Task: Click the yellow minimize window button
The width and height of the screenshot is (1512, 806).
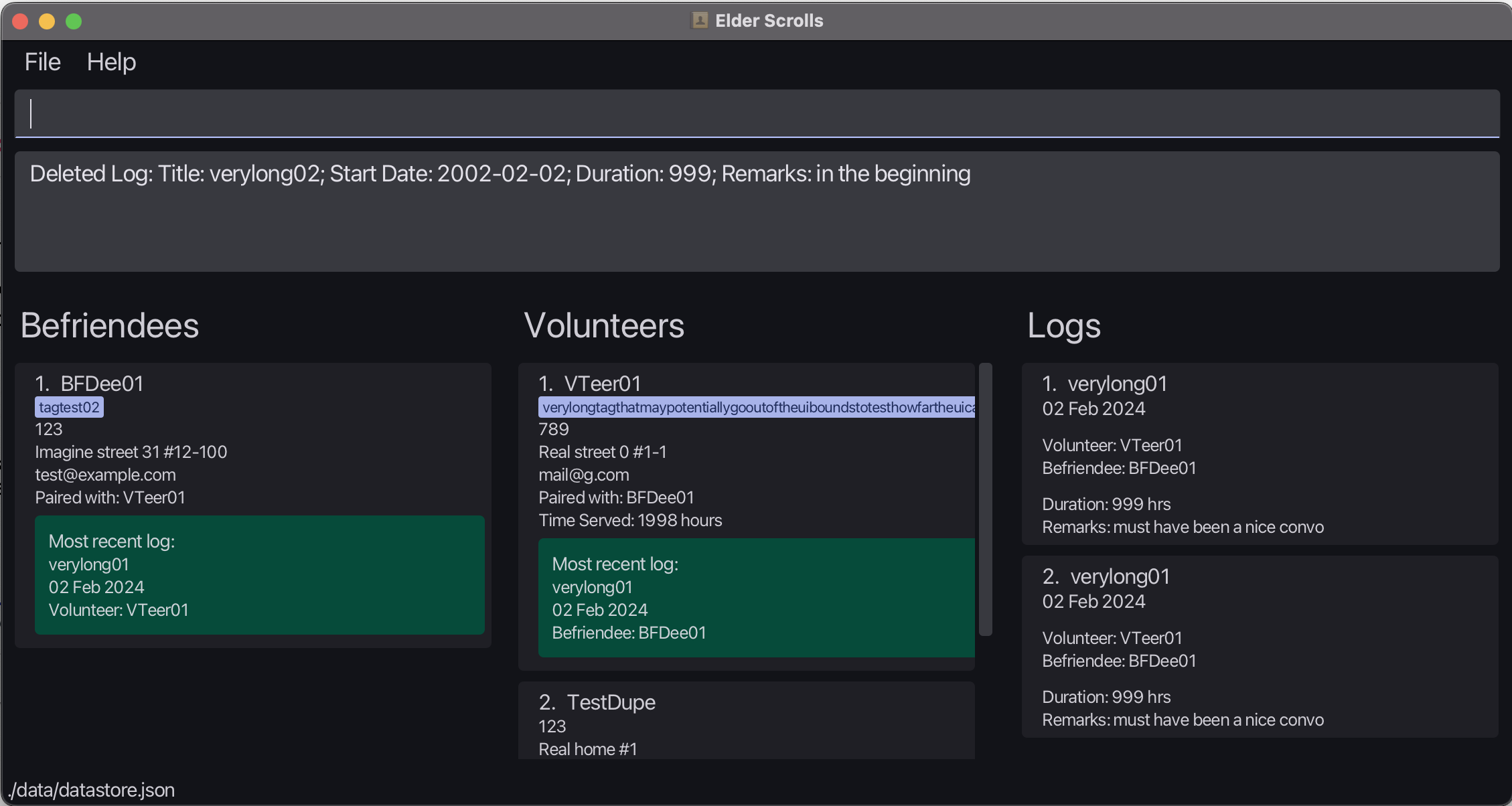Action: click(47, 21)
